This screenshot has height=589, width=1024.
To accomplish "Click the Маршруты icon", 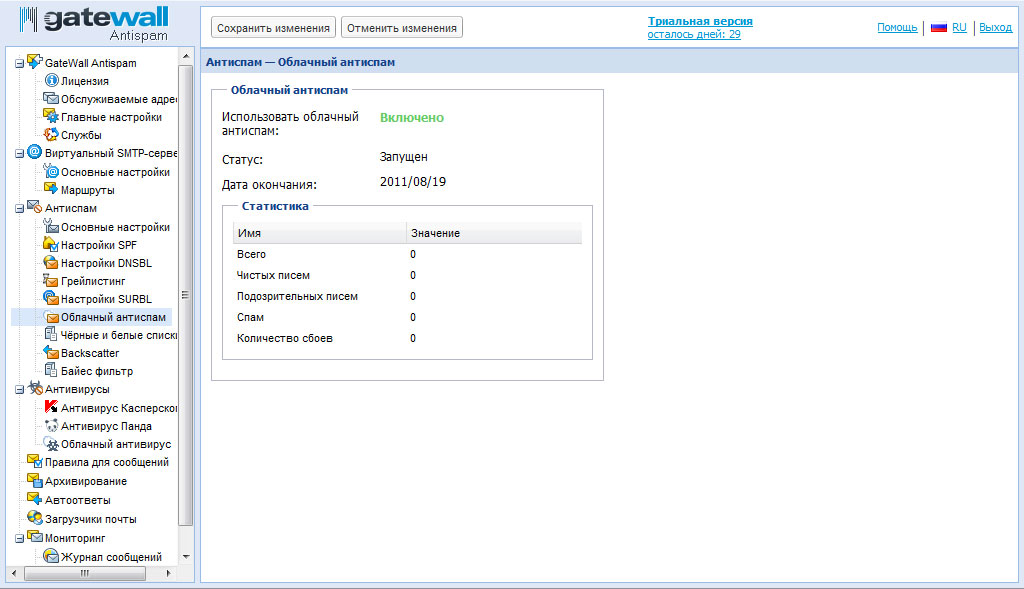I will pos(51,189).
